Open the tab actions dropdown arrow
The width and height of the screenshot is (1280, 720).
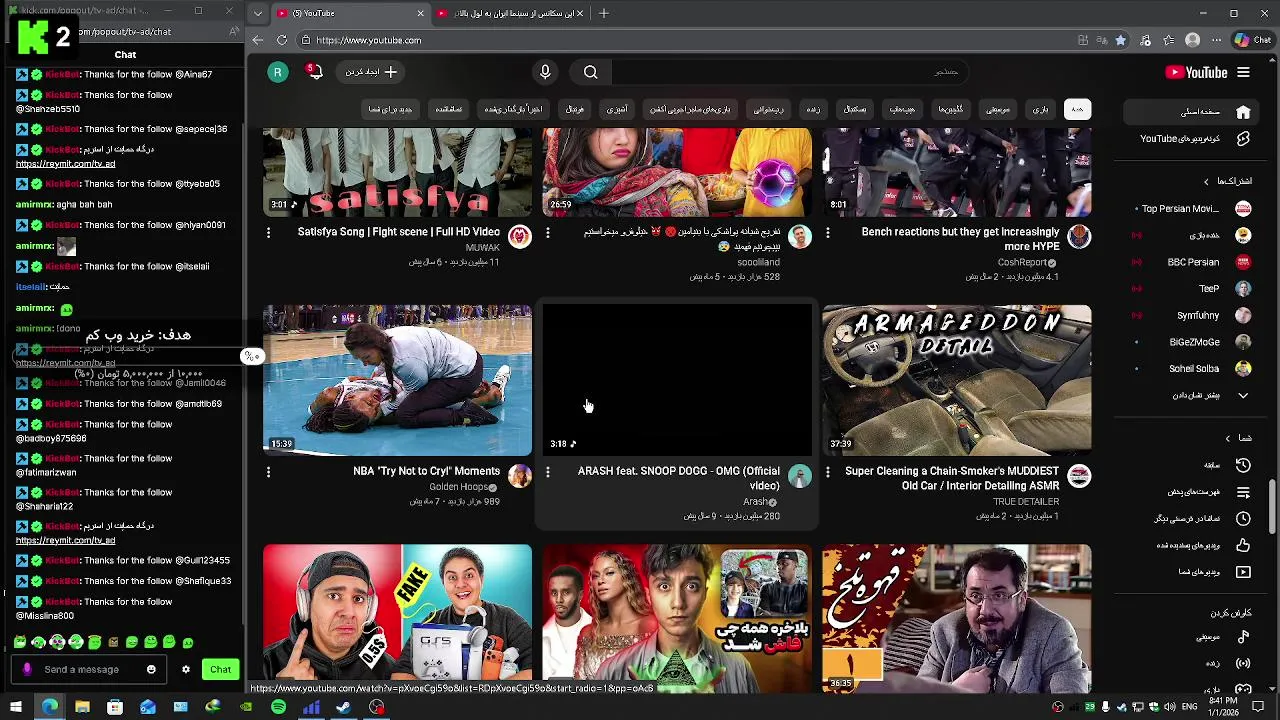[x=258, y=13]
